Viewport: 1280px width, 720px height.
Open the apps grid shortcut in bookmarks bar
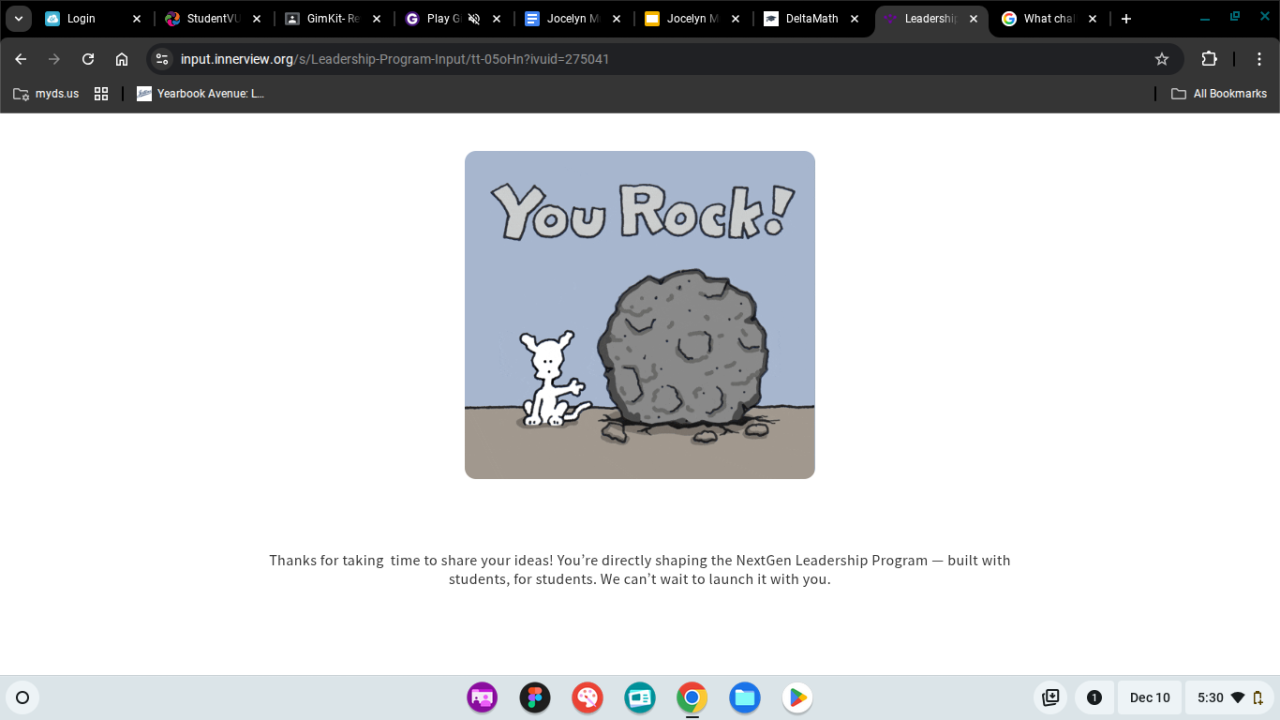(101, 94)
